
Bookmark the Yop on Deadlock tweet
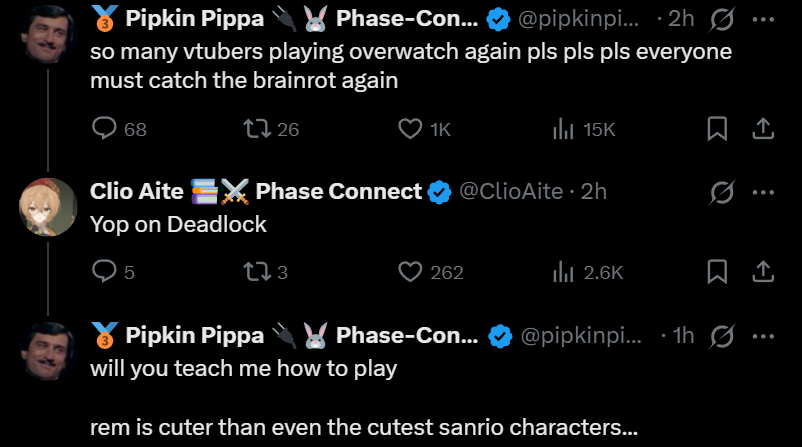[717, 271]
